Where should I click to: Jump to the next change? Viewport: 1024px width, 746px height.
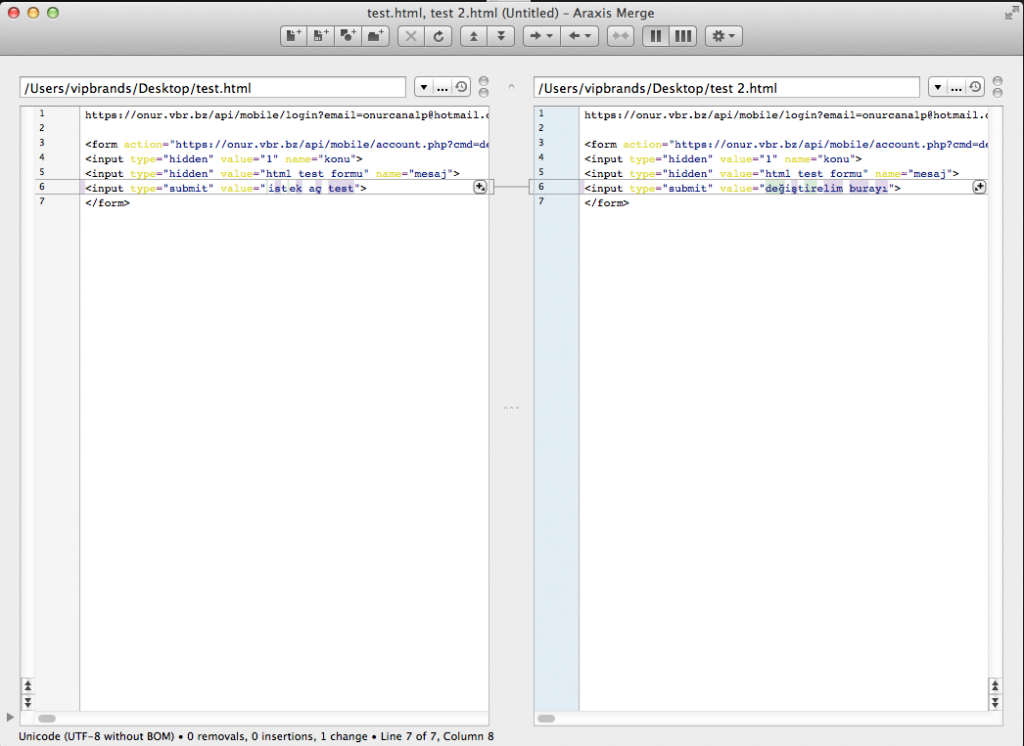(x=501, y=36)
